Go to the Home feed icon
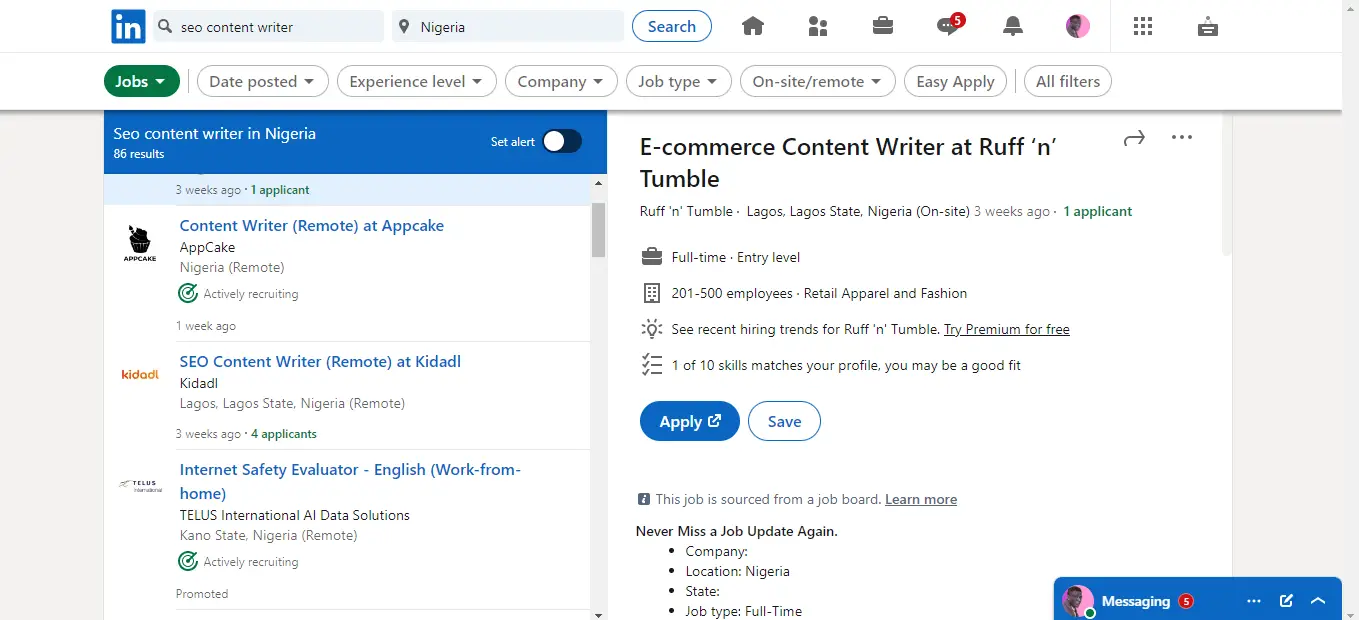 [x=752, y=26]
